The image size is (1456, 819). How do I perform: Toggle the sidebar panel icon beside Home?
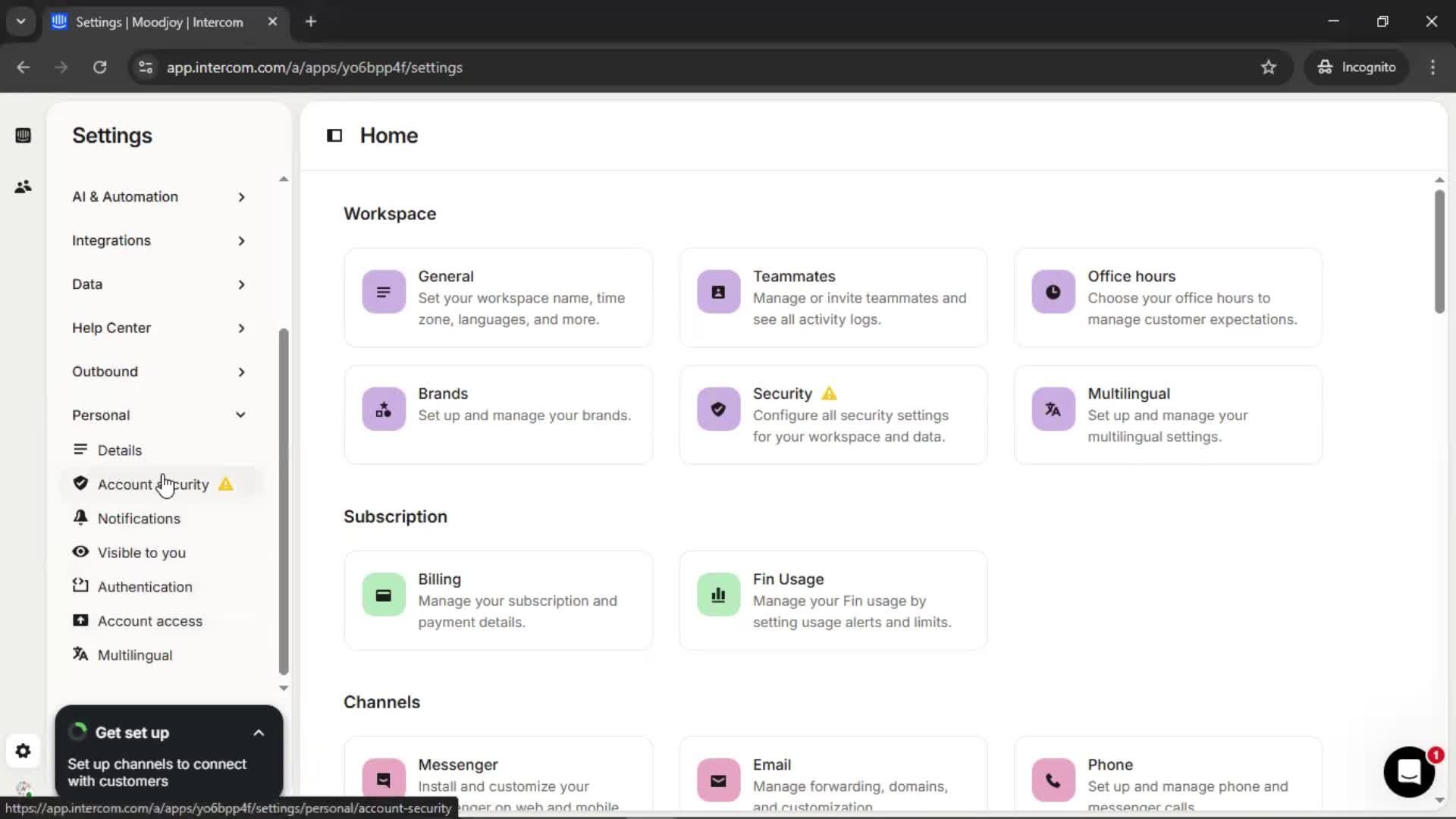point(334,136)
